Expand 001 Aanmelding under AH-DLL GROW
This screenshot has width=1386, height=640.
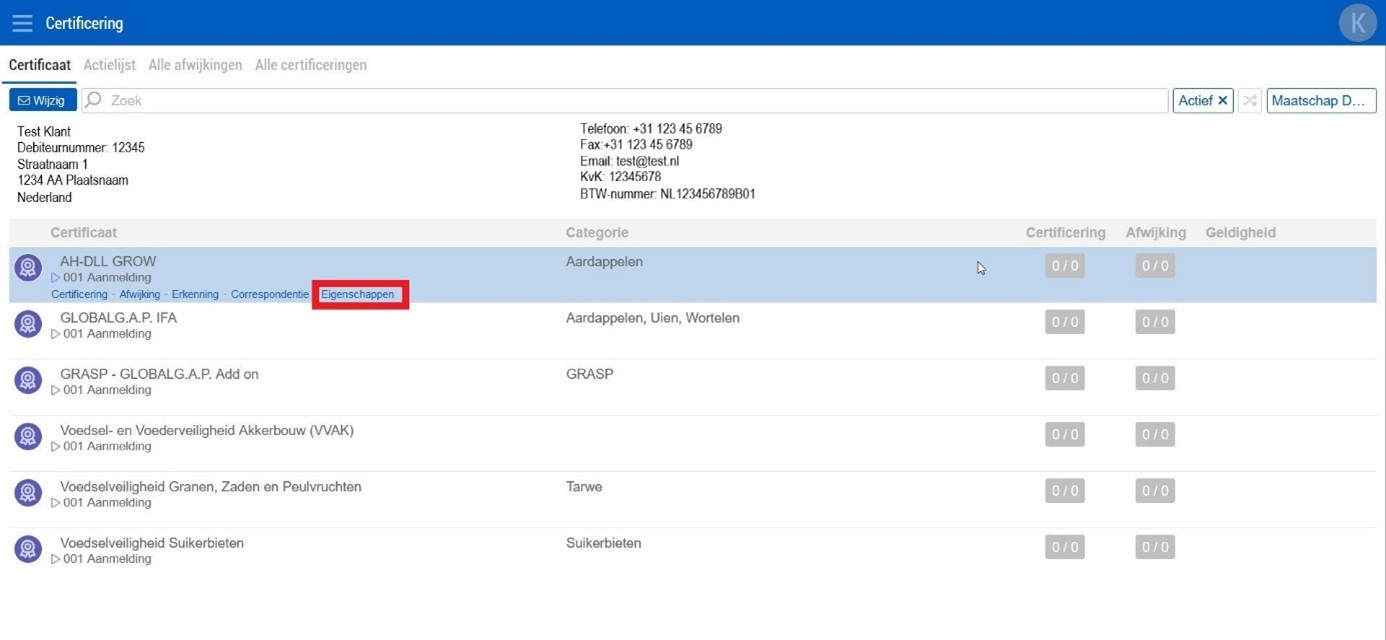(56, 278)
